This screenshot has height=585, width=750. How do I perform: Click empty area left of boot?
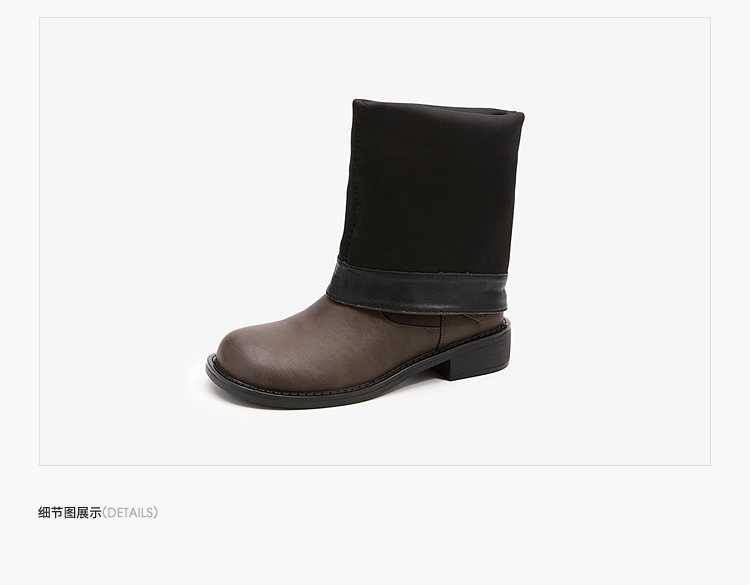tap(124, 239)
